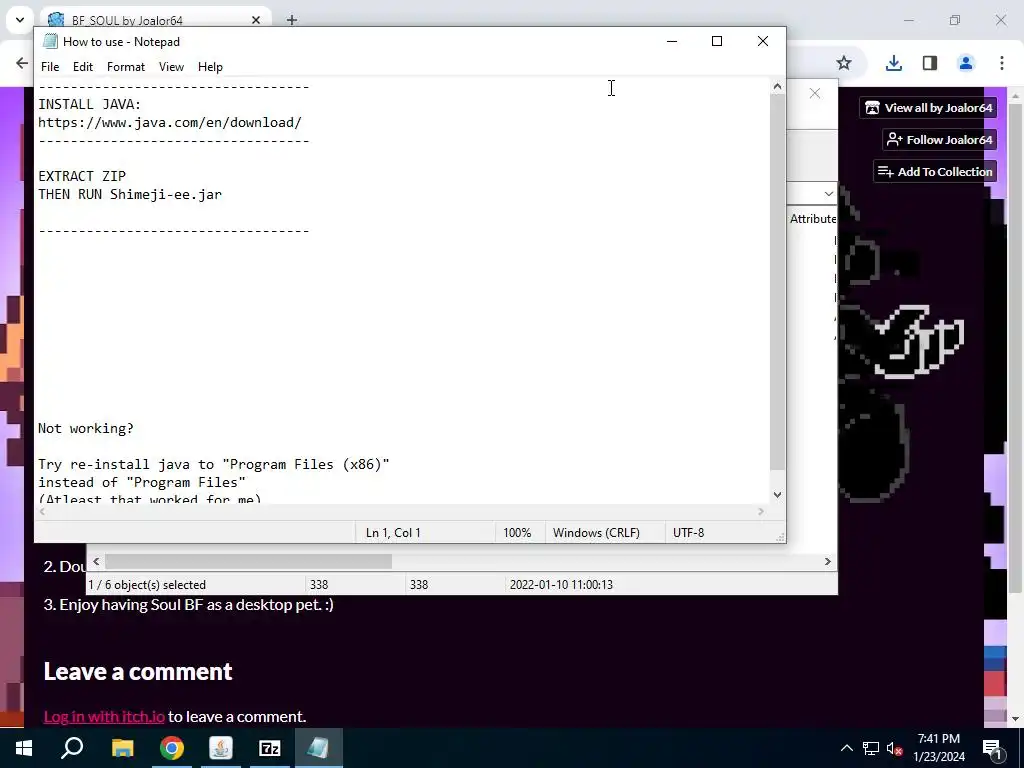Click the 100% zoom status entry
This screenshot has width=1024, height=768.
(x=517, y=533)
